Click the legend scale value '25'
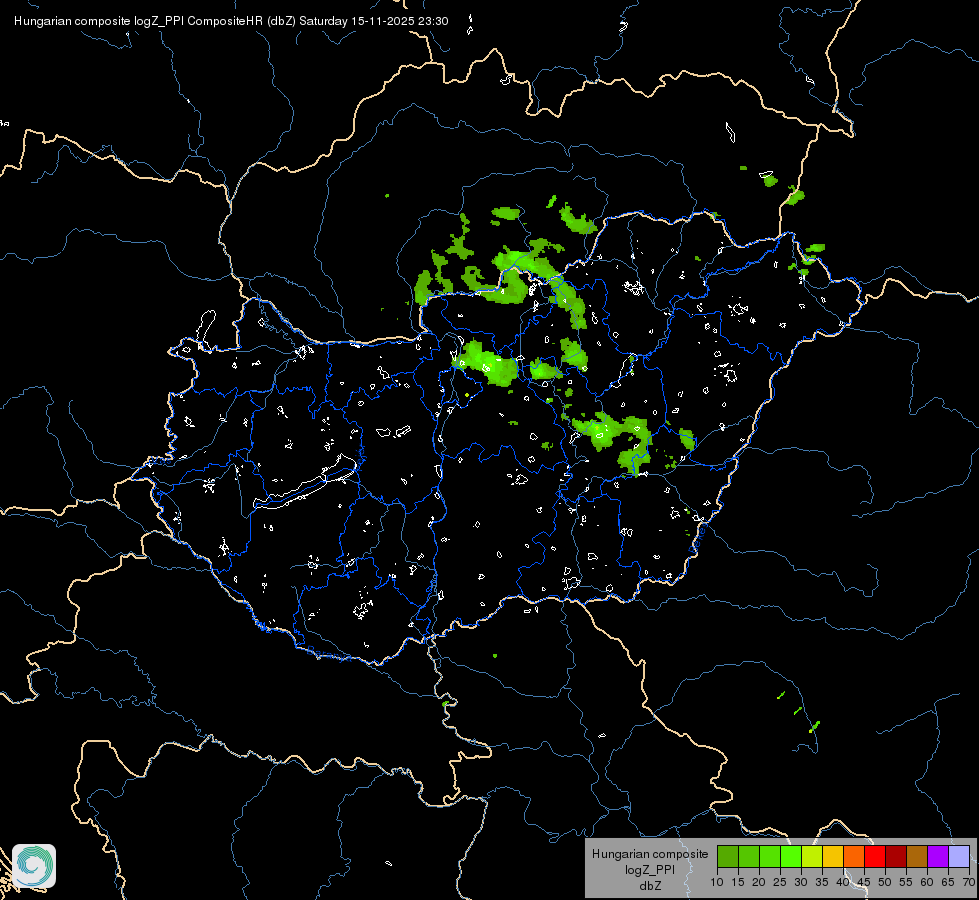Image resolution: width=979 pixels, height=900 pixels. (780, 883)
